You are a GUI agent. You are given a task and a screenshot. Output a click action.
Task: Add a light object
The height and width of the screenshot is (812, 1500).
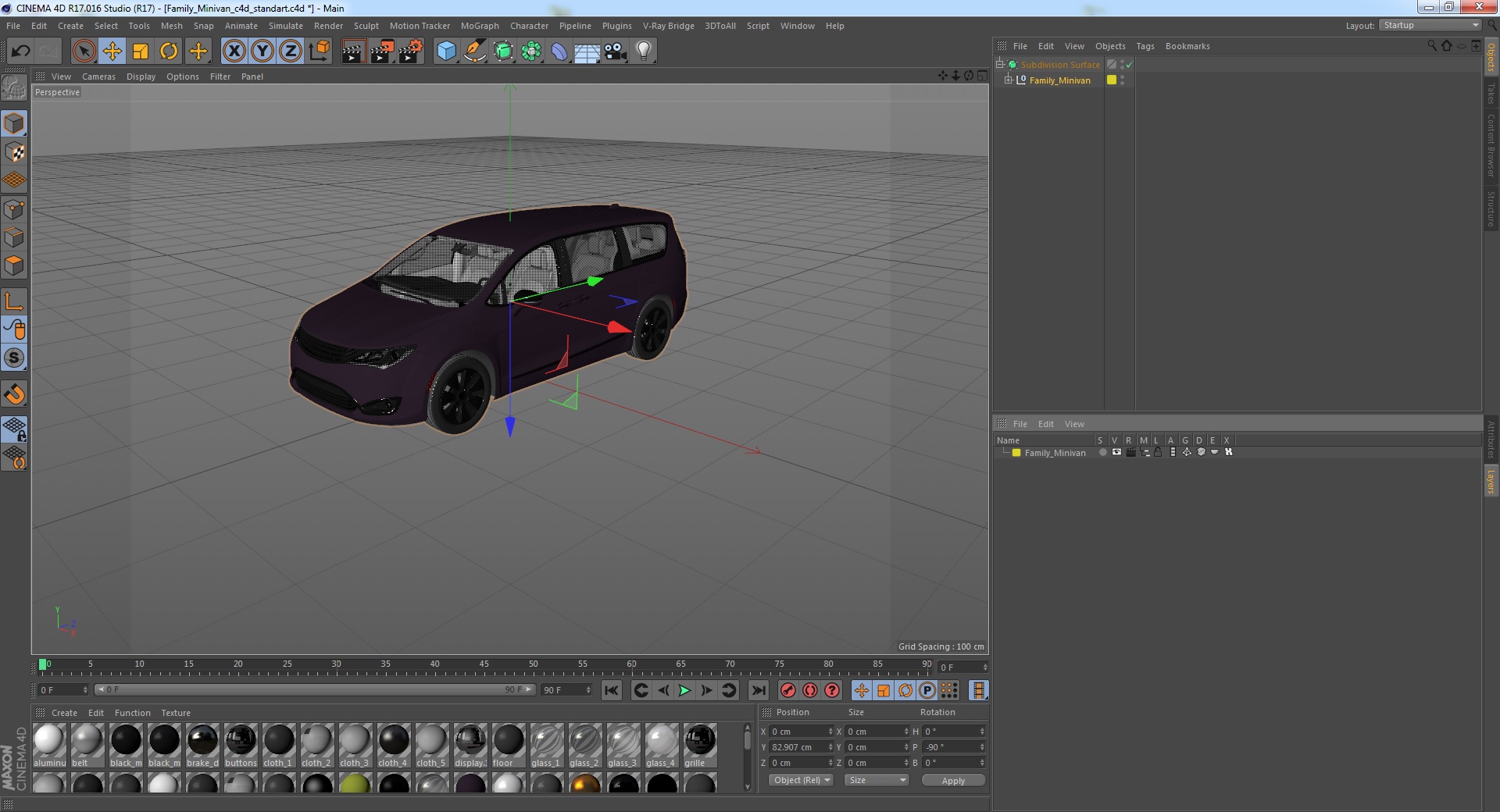coord(643,52)
